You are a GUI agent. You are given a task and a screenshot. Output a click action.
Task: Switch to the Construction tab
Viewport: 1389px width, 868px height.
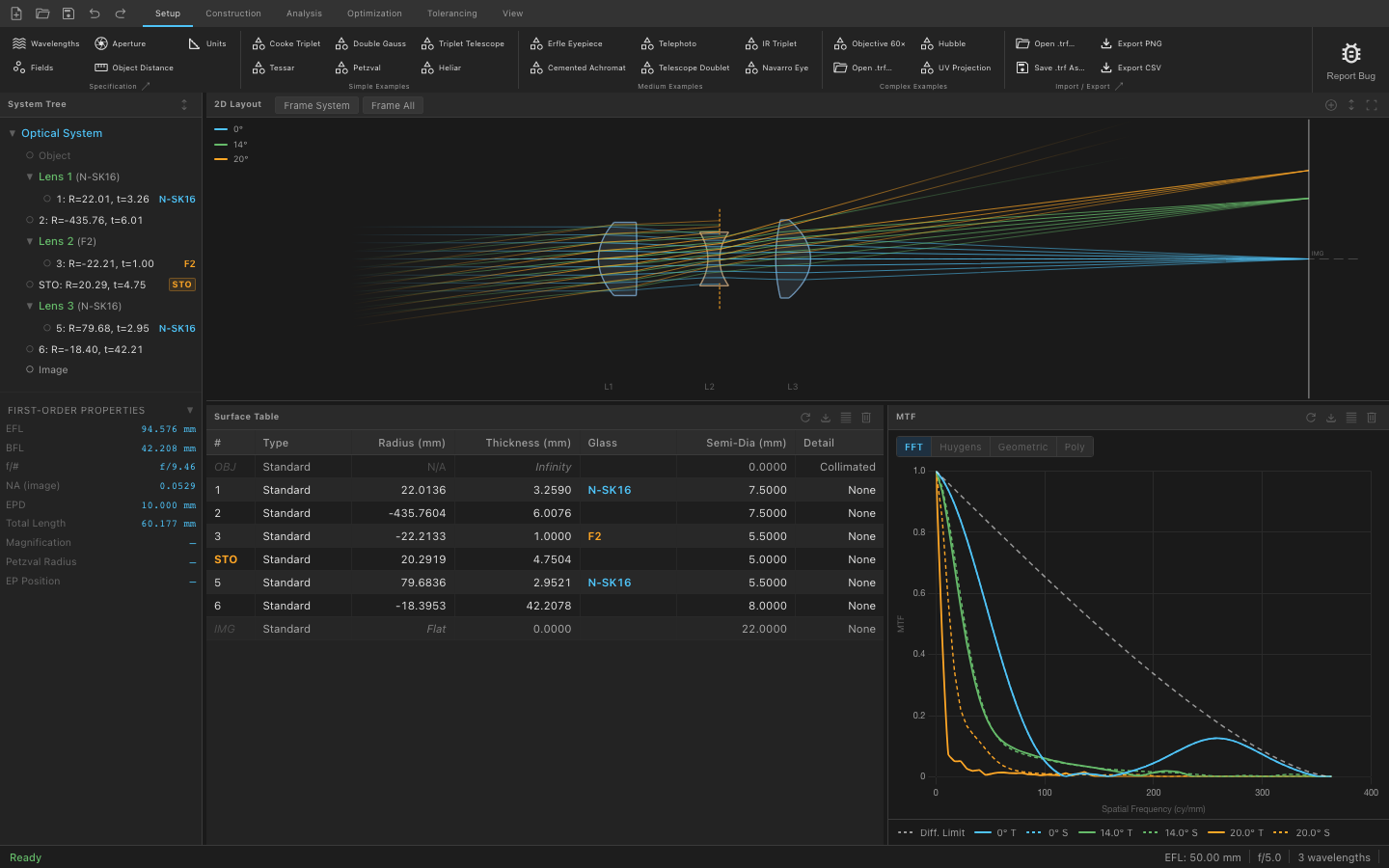233,14
